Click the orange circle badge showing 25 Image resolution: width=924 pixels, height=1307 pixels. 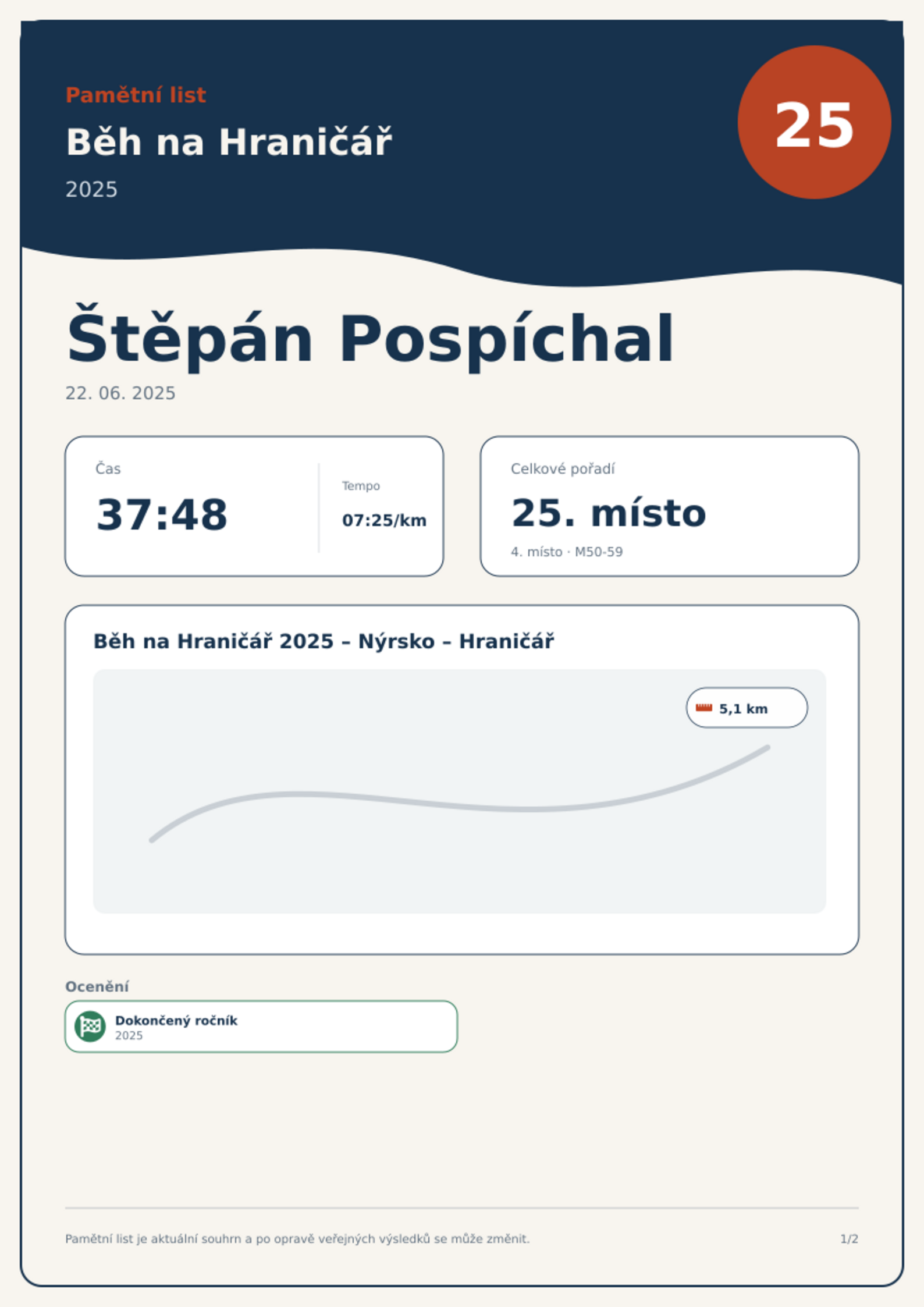tap(814, 122)
